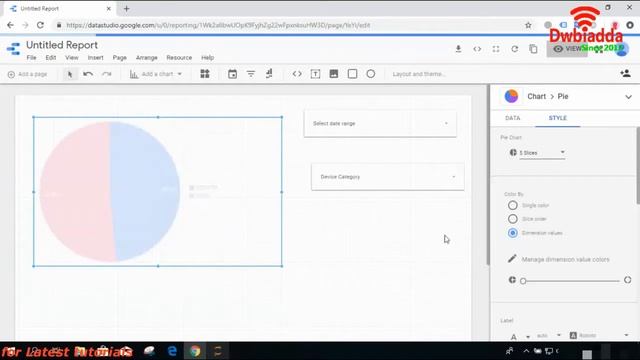The height and width of the screenshot is (360, 640).
Task: Rename the Untitled Report title
Action: click(62, 45)
